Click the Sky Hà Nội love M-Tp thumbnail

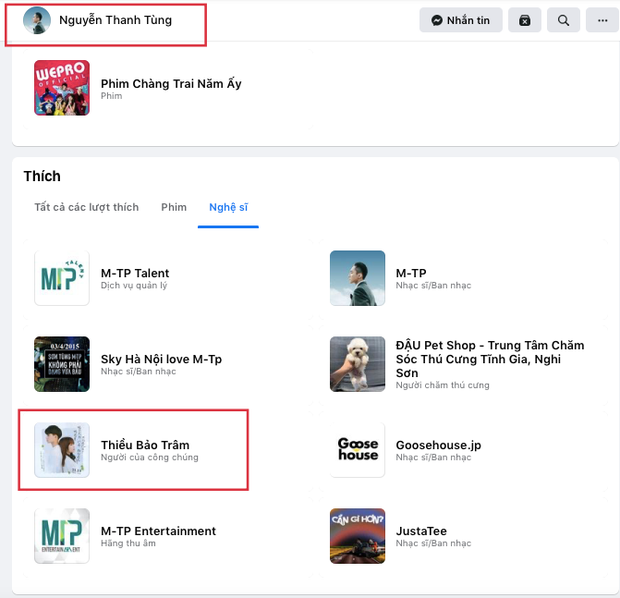pos(62,364)
